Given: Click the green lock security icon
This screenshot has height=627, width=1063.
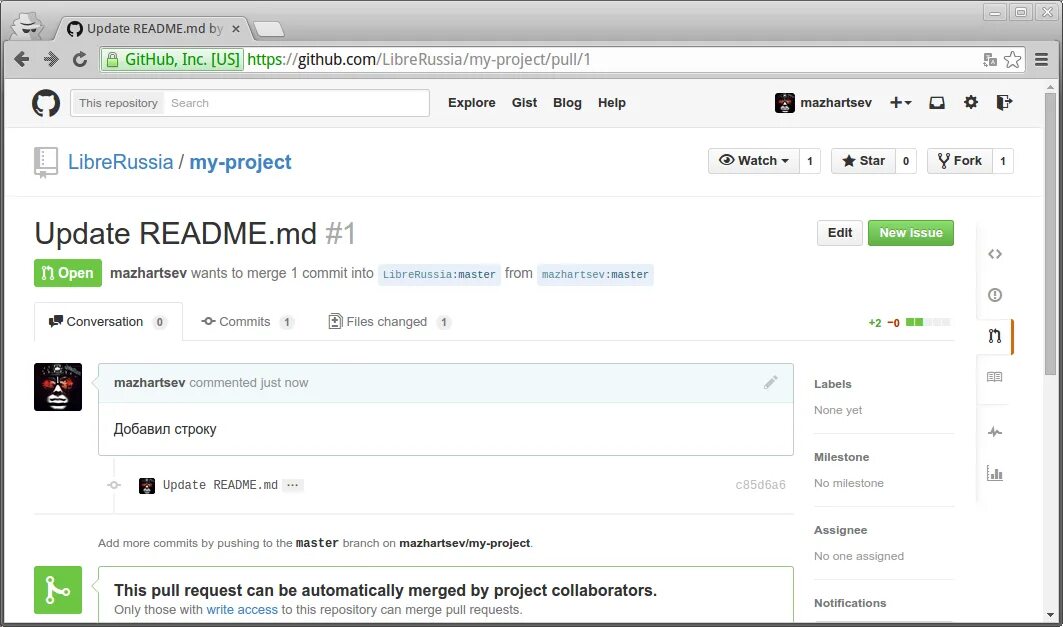Looking at the screenshot, I should pos(113,60).
